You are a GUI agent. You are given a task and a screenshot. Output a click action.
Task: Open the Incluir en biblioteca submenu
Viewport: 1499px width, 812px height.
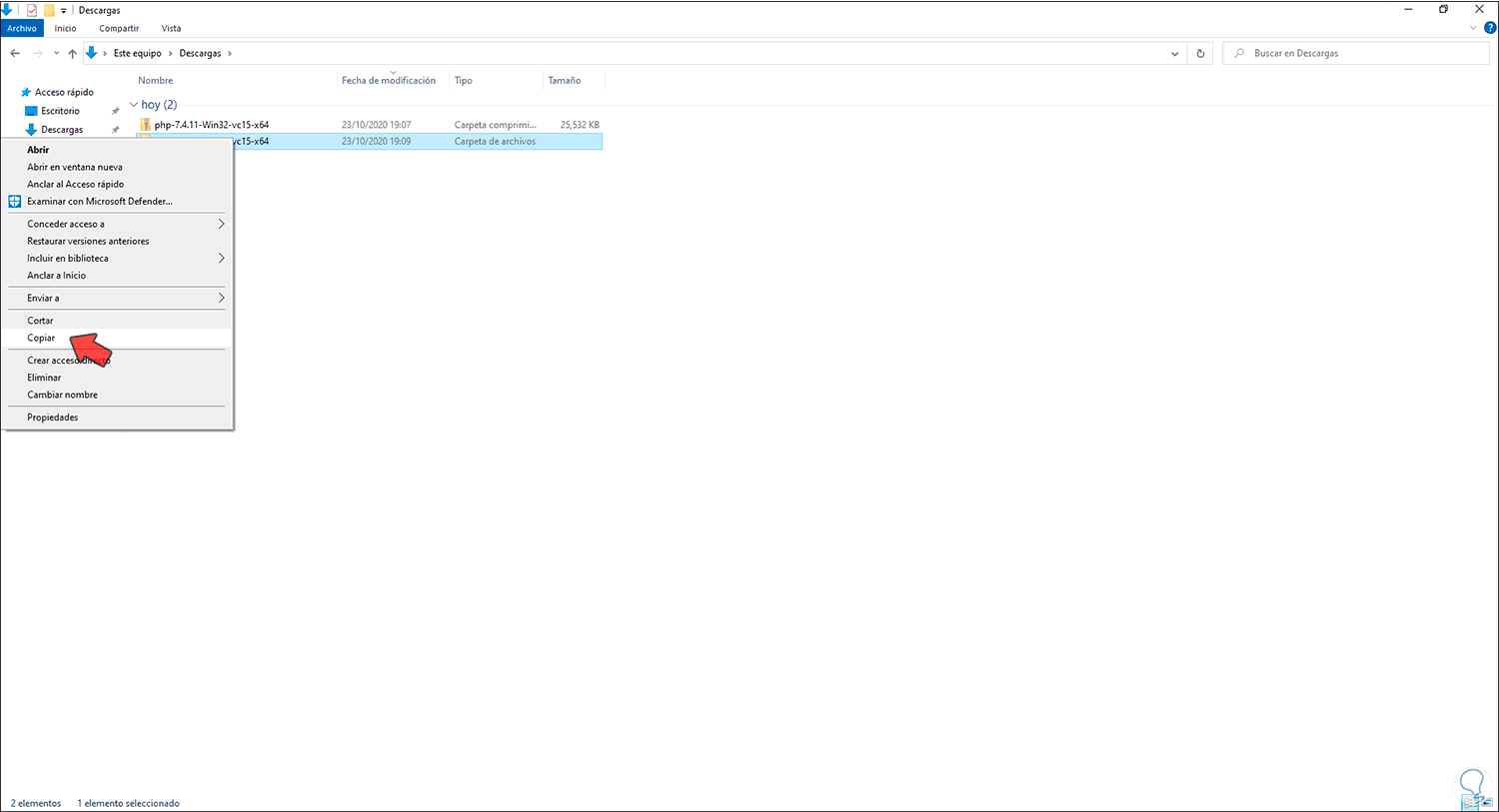117,258
